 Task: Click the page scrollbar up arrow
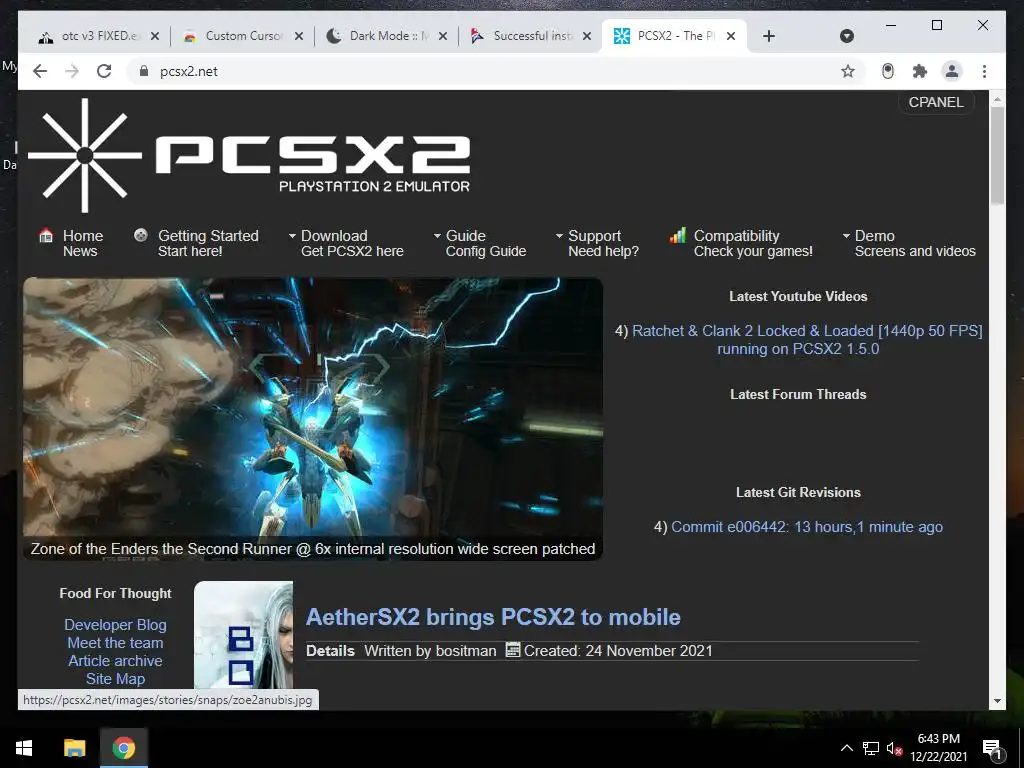tap(997, 100)
